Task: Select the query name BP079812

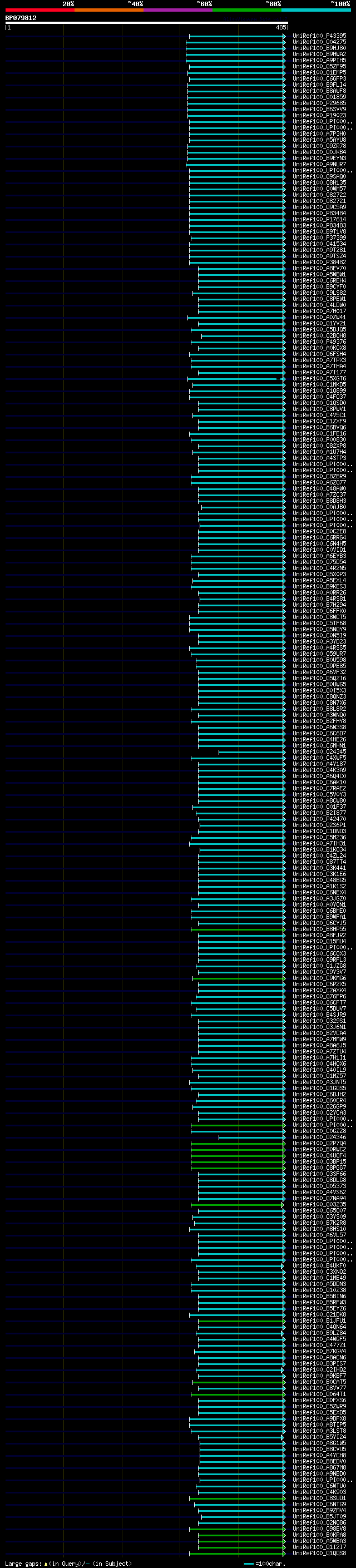Action: coord(21,18)
